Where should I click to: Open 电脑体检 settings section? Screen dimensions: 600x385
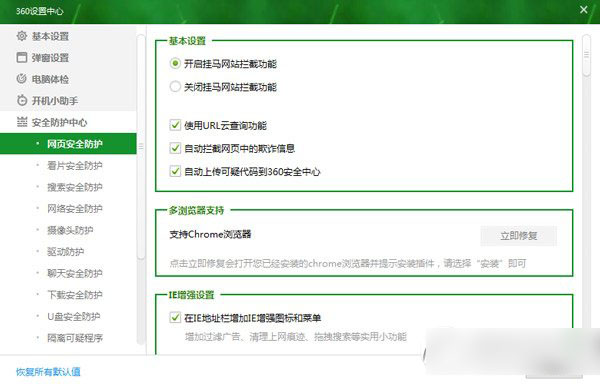[68, 79]
